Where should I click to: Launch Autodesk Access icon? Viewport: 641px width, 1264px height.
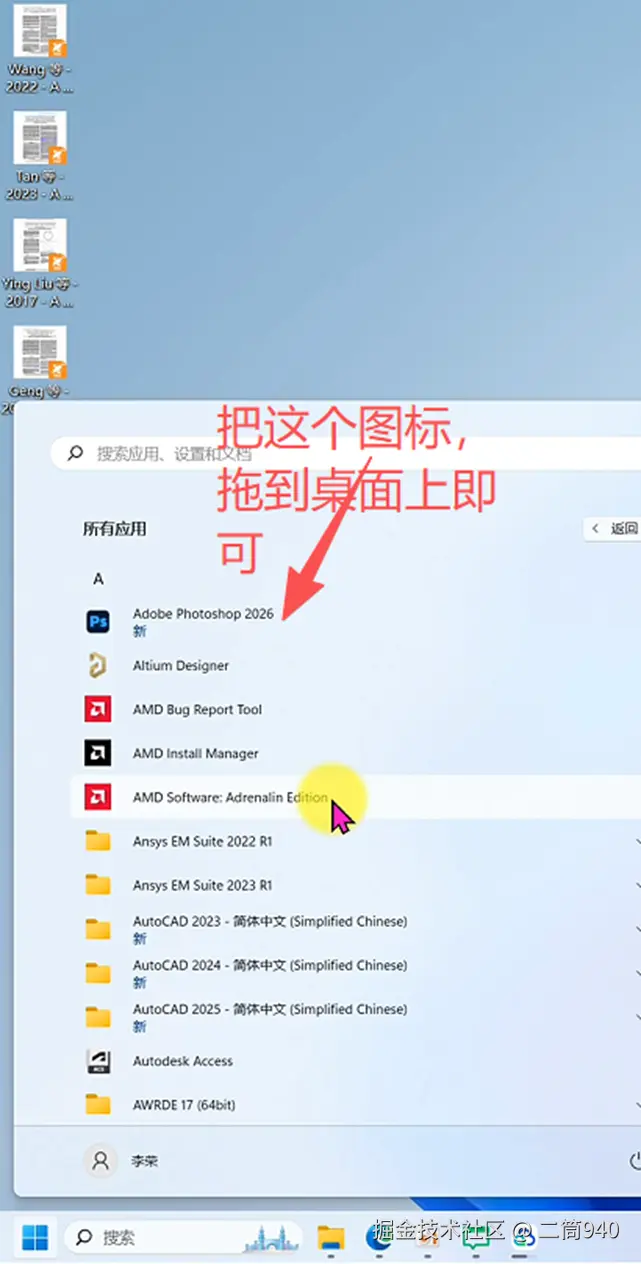pyautogui.click(x=98, y=1062)
